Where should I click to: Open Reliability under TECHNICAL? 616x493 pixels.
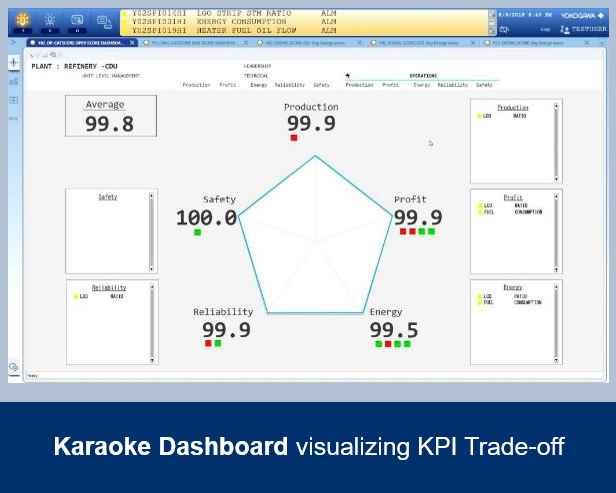click(x=290, y=85)
